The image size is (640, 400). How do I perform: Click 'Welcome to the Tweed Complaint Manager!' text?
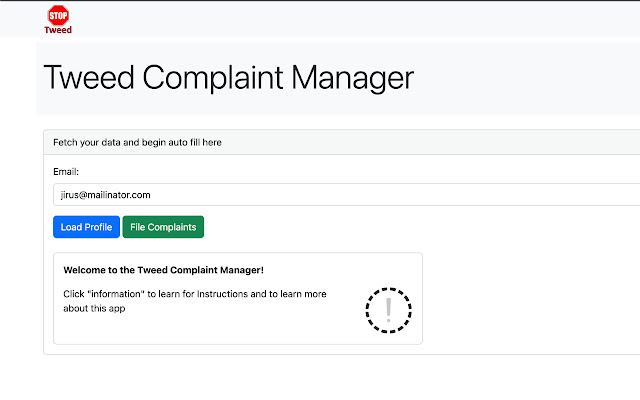pyautogui.click(x=164, y=270)
